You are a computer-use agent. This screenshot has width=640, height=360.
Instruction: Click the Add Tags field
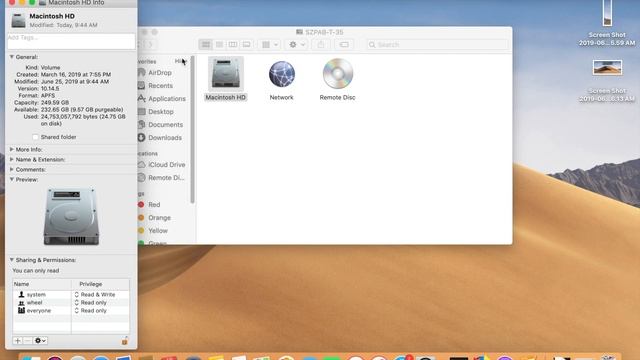[71, 41]
